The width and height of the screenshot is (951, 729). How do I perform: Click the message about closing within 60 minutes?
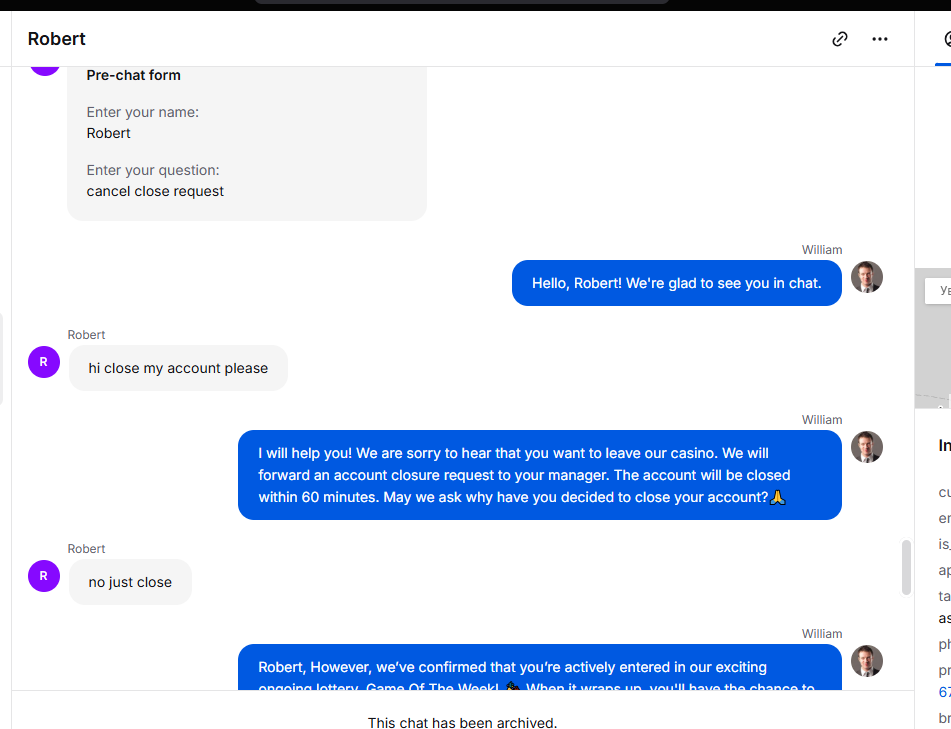540,475
